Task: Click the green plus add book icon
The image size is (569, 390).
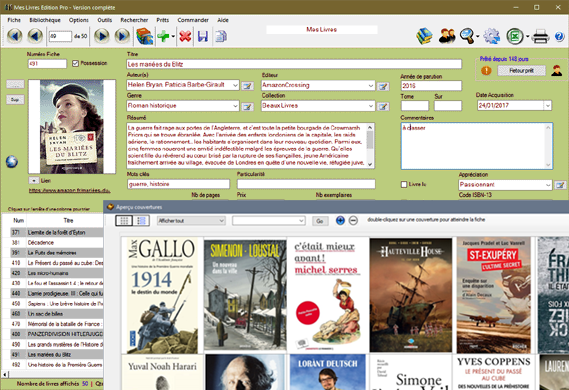Action: tap(163, 36)
